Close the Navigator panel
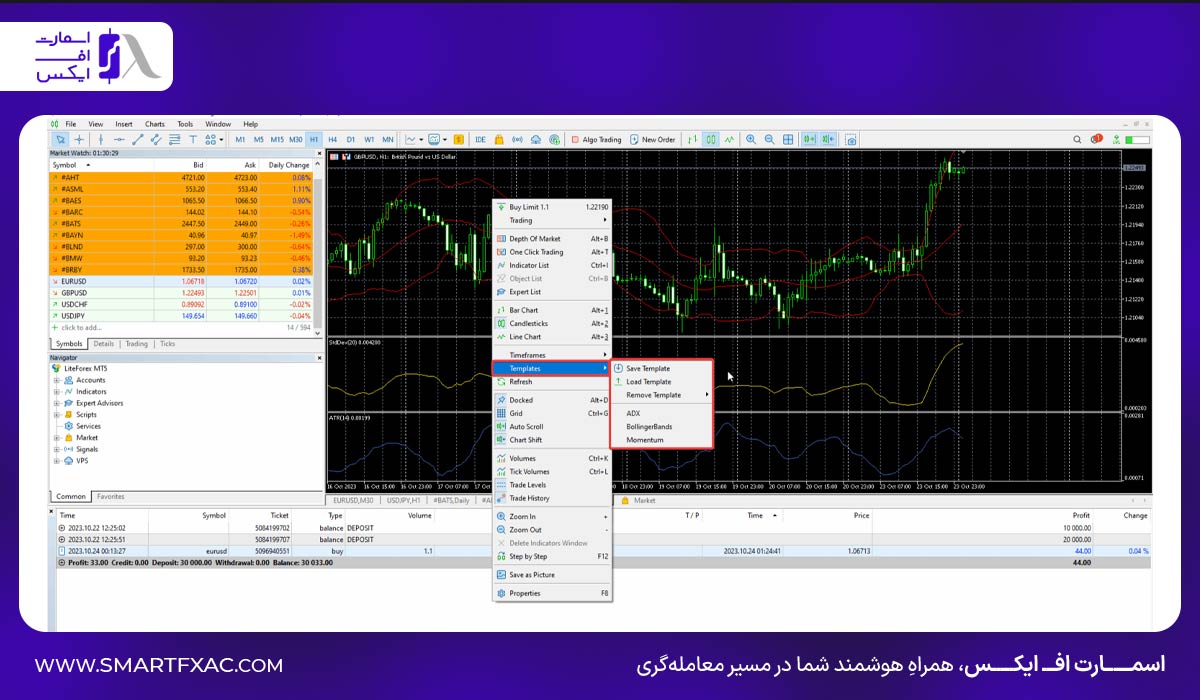1200x700 pixels. pos(319,357)
